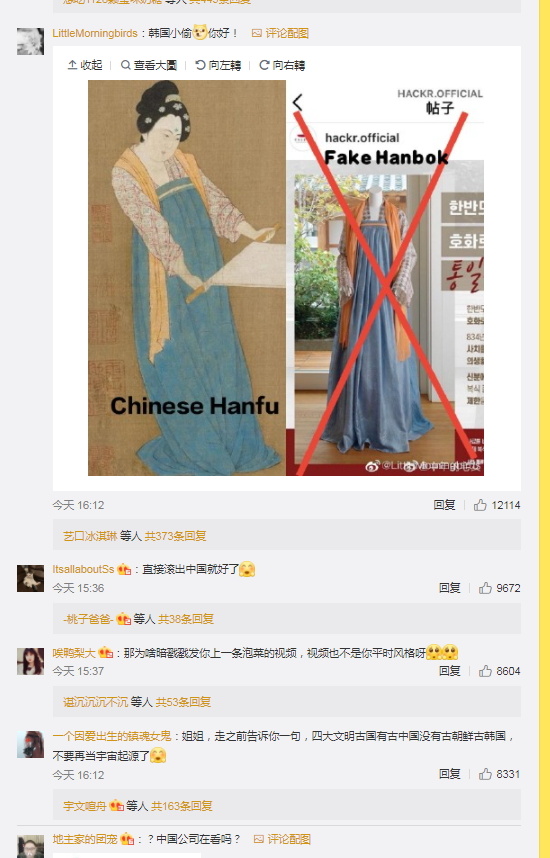Rotate image right with 向右转
The image size is (550, 858).
click(x=282, y=65)
